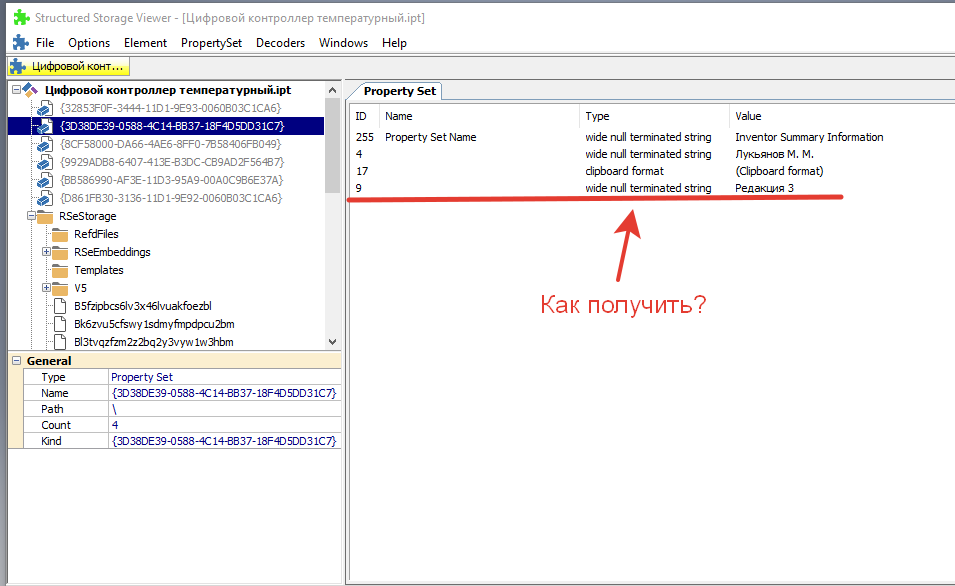Select stream Bl3tvqzfzm2z2bq2y3vyw1w3hbm
Screen dimensions: 955x586
[x=153, y=342]
